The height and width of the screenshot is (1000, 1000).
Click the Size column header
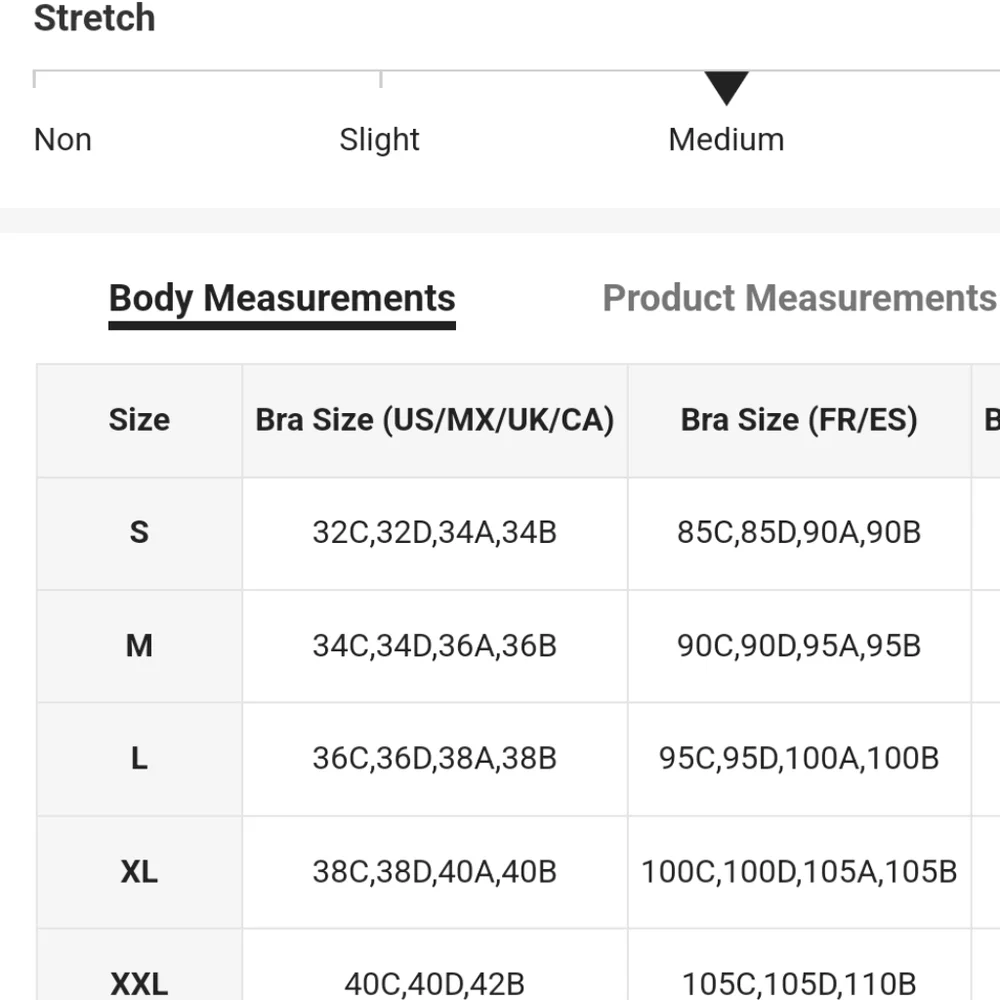[140, 420]
